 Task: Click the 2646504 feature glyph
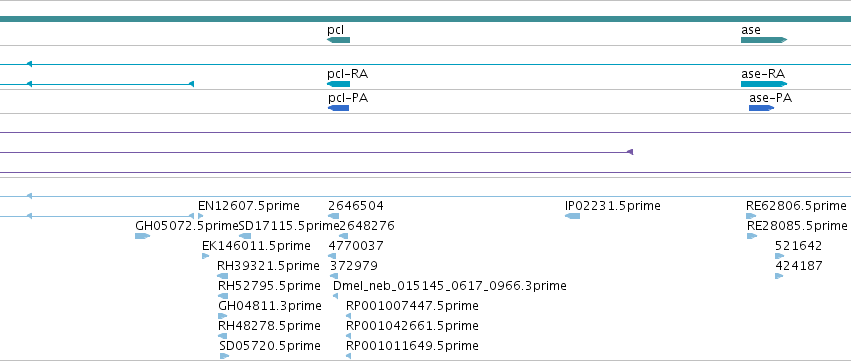point(334,216)
